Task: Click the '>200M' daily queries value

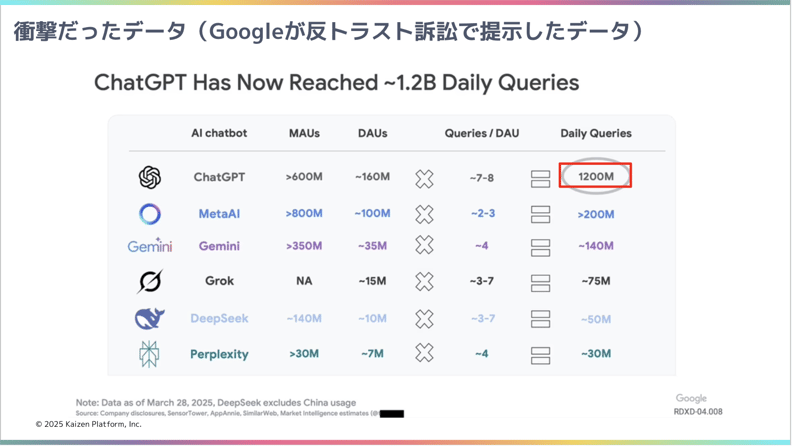Action: [x=596, y=215]
